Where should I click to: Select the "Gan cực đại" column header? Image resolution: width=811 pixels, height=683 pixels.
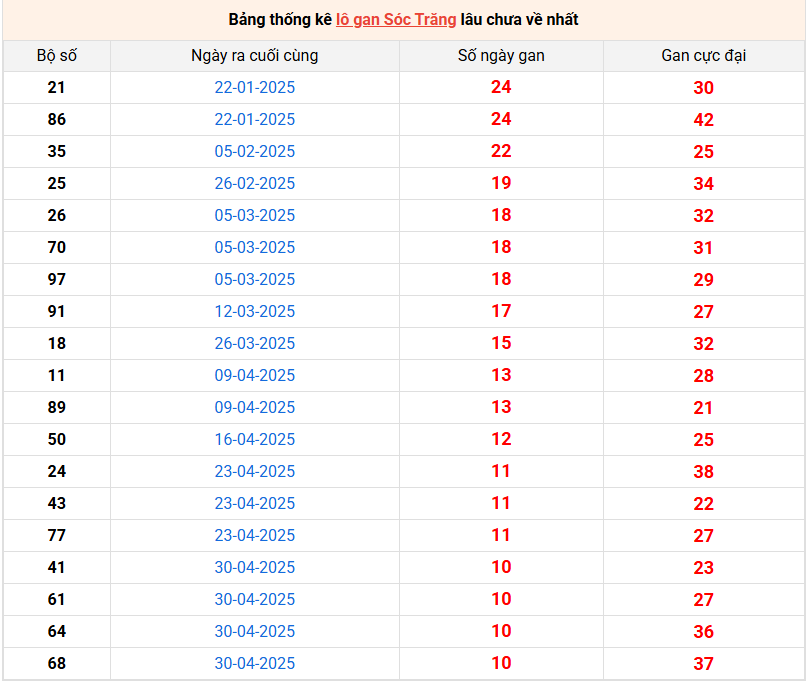coord(703,55)
